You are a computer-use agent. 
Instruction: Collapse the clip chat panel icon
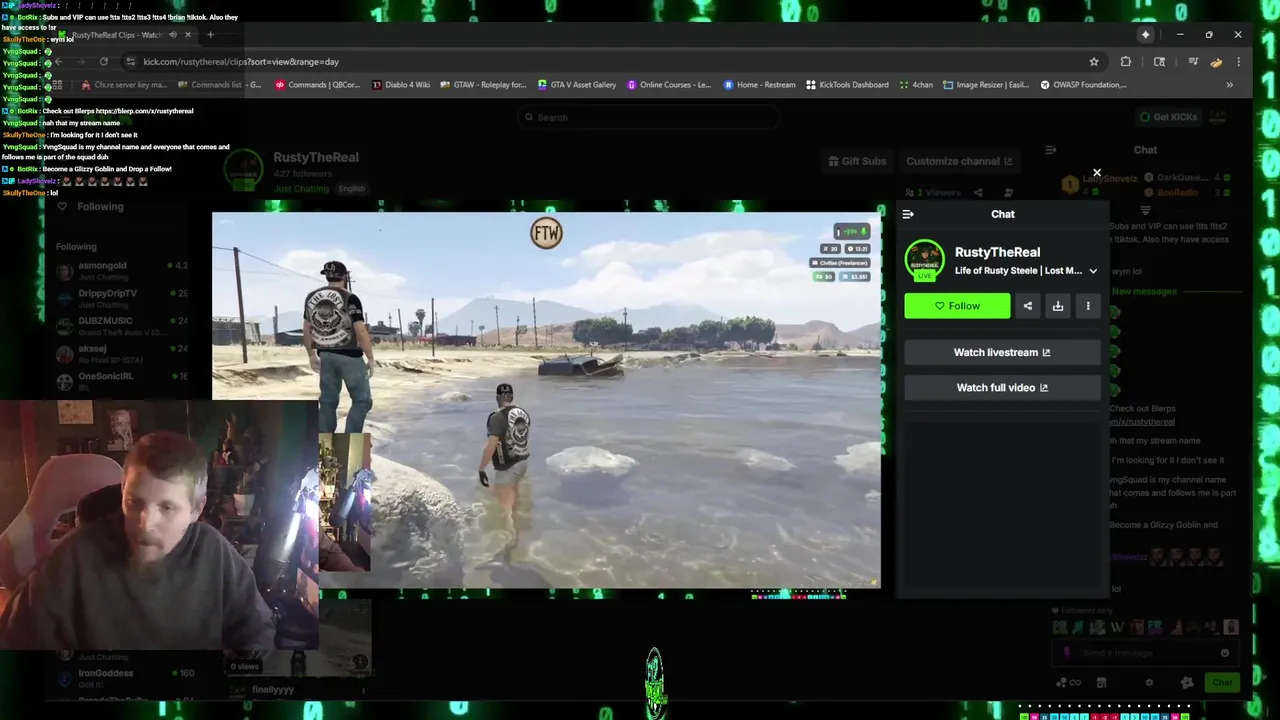click(x=908, y=214)
